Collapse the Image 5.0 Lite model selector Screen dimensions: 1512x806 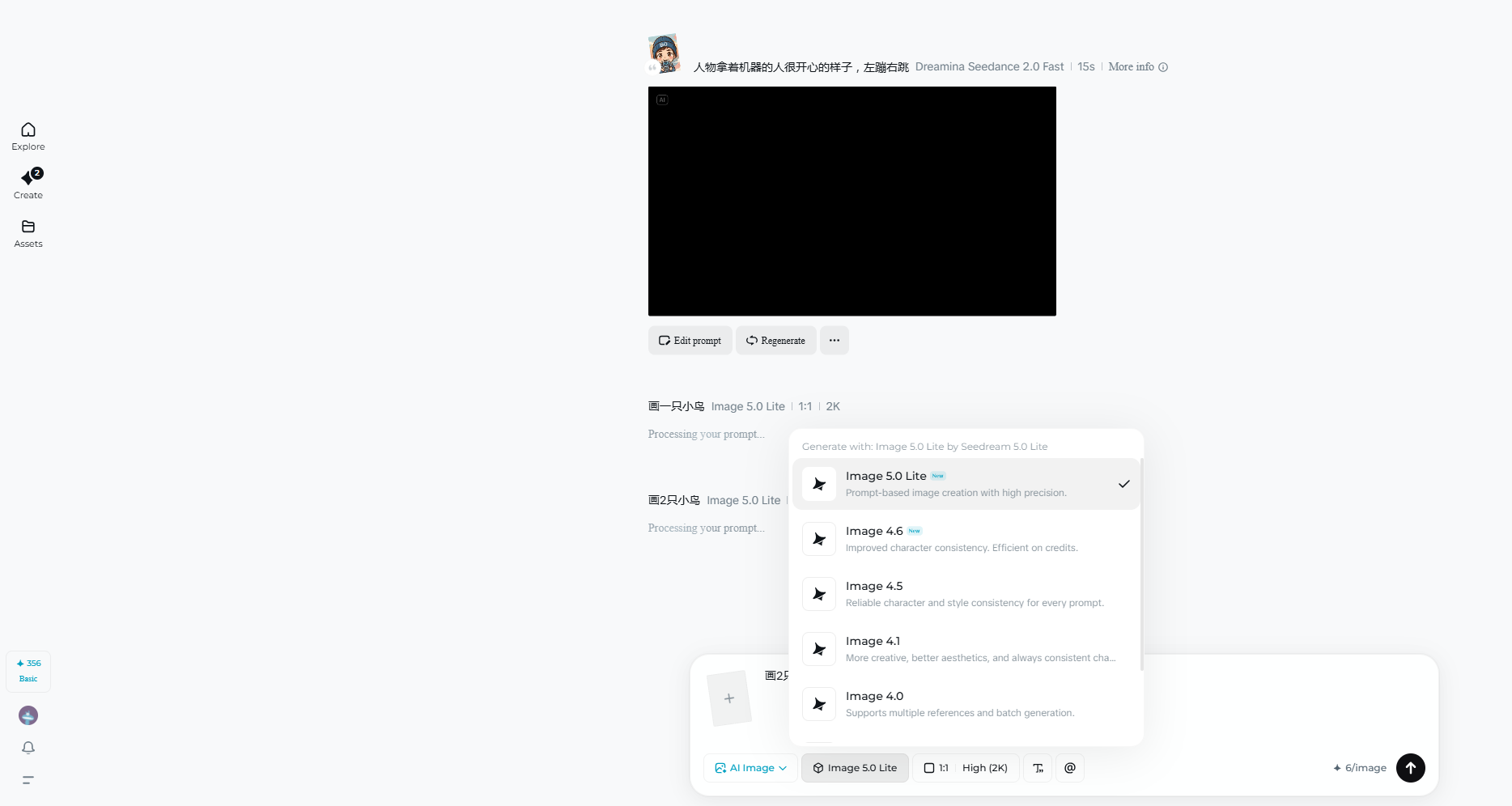(855, 768)
